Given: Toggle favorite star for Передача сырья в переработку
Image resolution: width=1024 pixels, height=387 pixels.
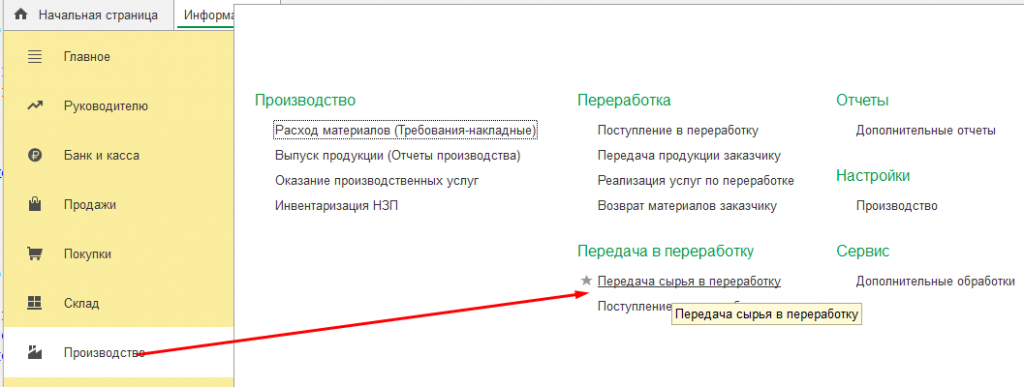Looking at the screenshot, I should [x=586, y=281].
